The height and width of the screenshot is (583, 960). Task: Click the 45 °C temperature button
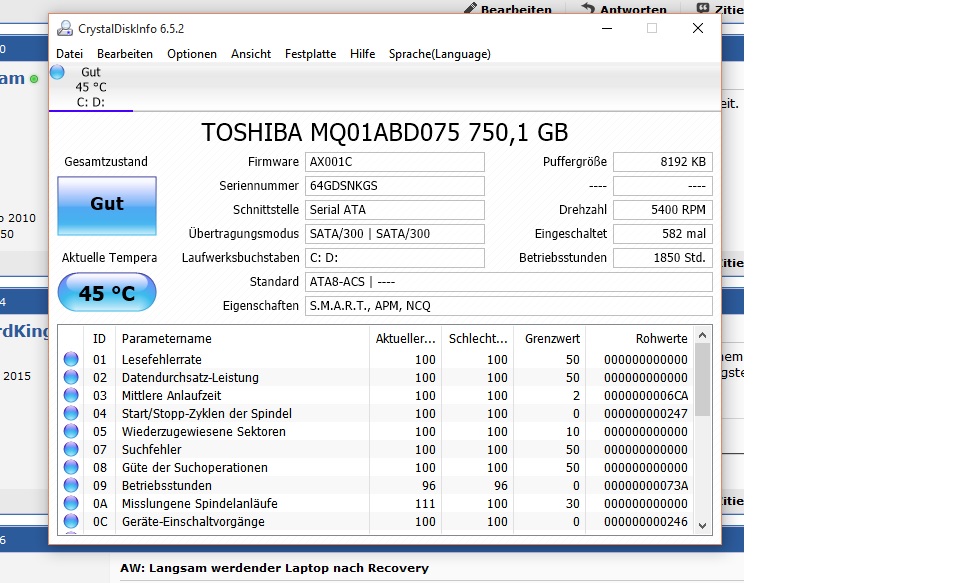(107, 293)
